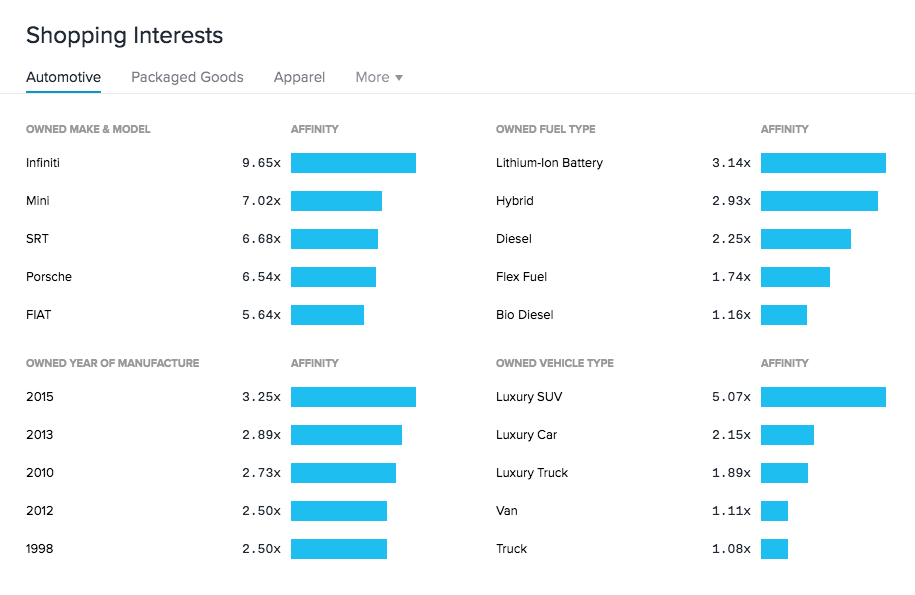
Task: Open the More dropdown arrow
Action: click(399, 78)
